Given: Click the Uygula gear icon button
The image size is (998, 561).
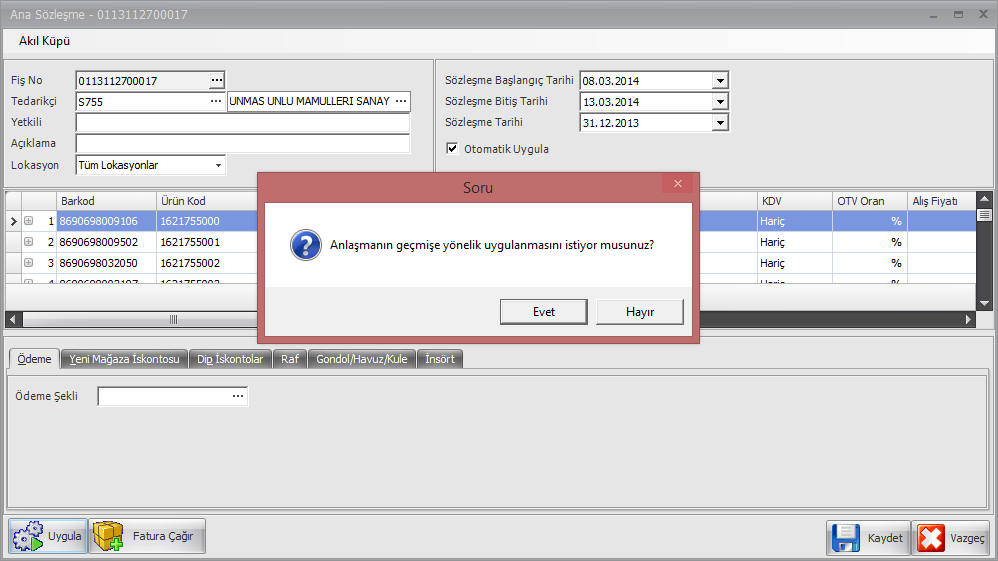Looking at the screenshot, I should pos(28,536).
